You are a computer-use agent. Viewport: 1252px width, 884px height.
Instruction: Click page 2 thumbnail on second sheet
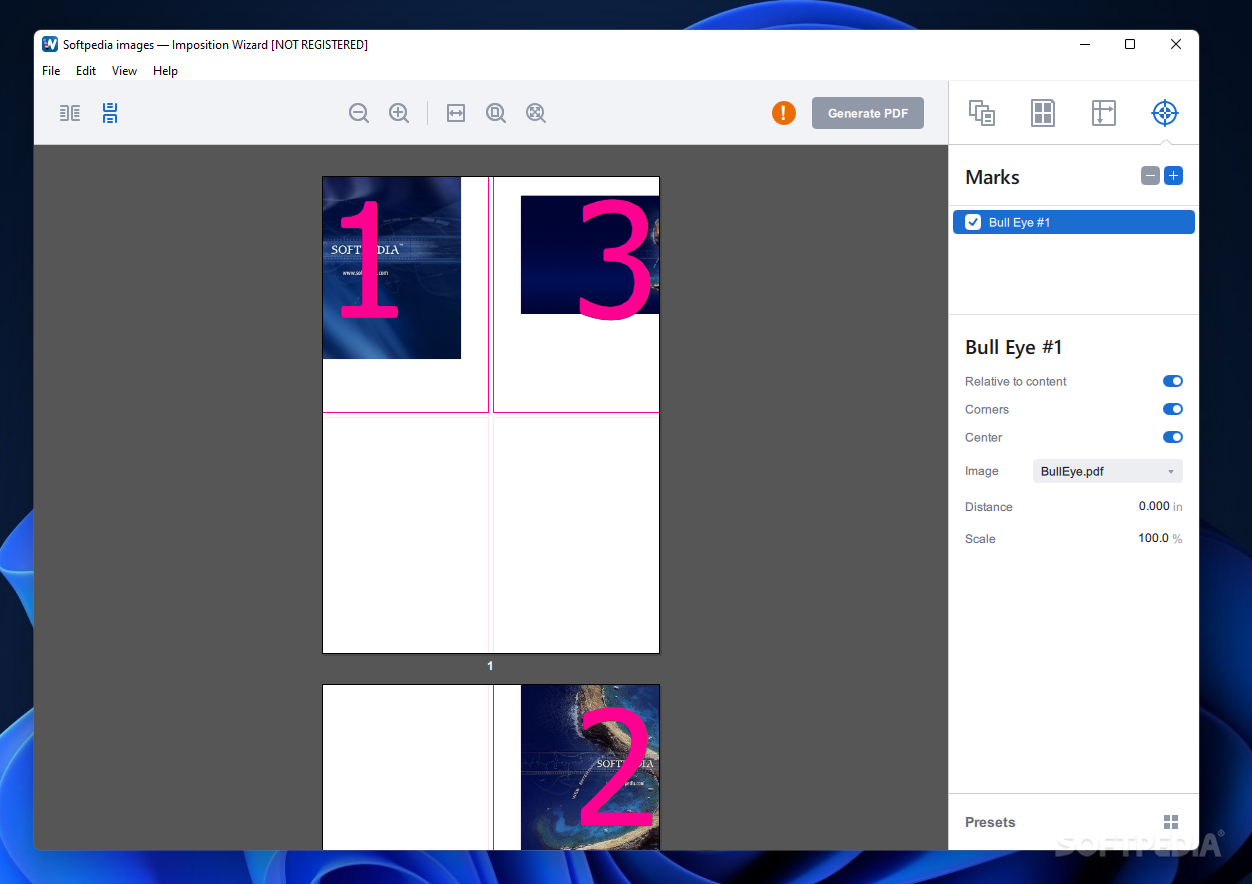click(x=590, y=768)
